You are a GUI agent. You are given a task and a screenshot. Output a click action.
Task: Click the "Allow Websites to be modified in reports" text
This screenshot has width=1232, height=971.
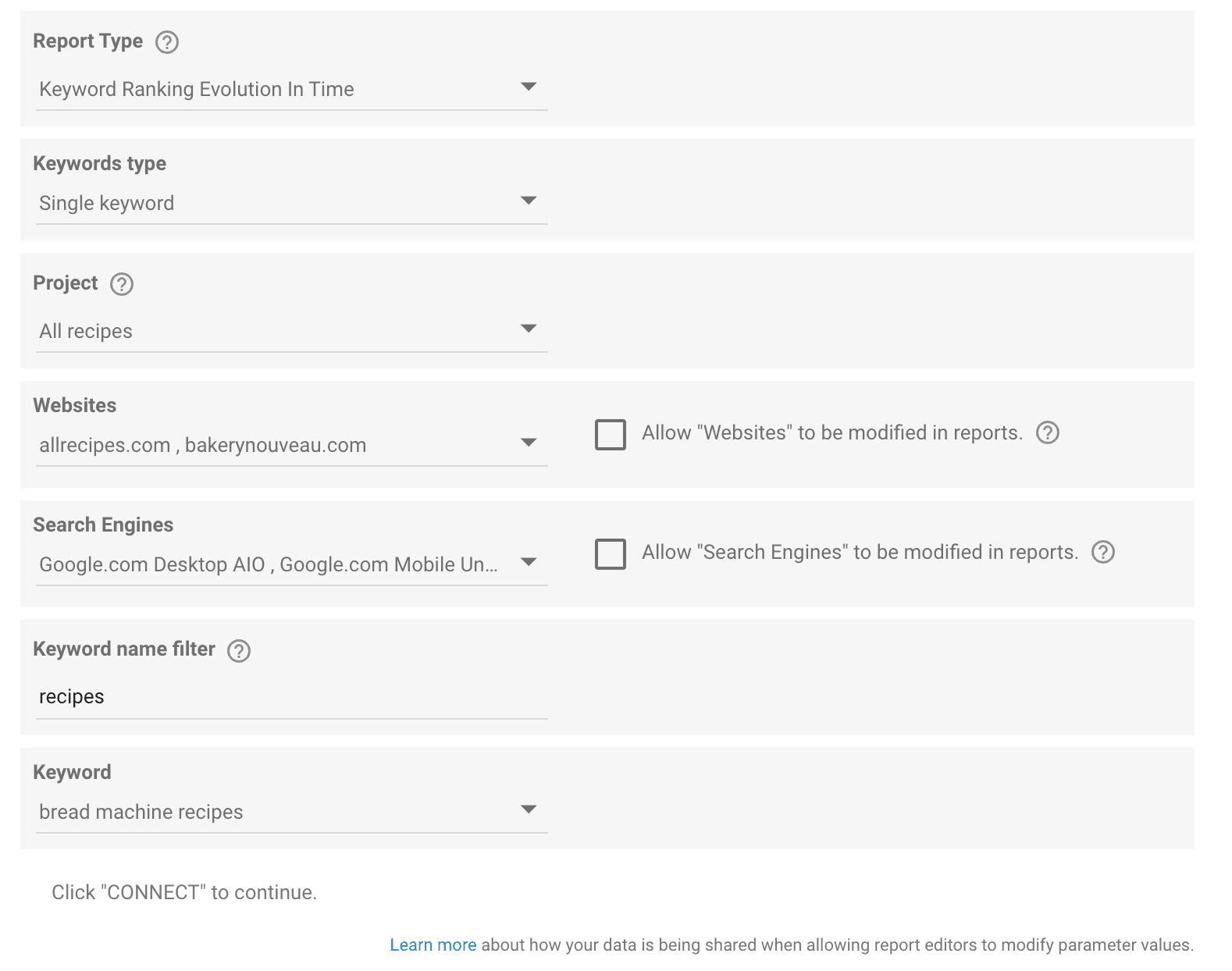click(x=832, y=432)
